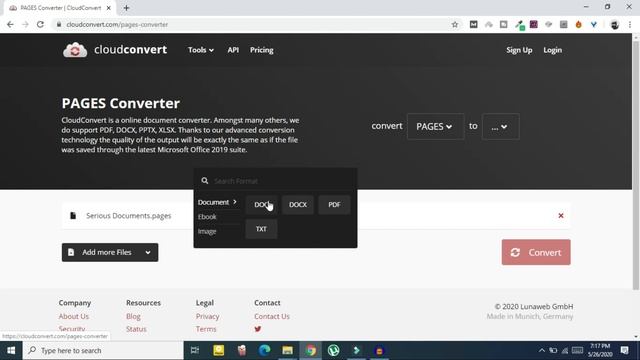
Task: Expand the Add more Files dropdown arrow
Action: click(148, 252)
